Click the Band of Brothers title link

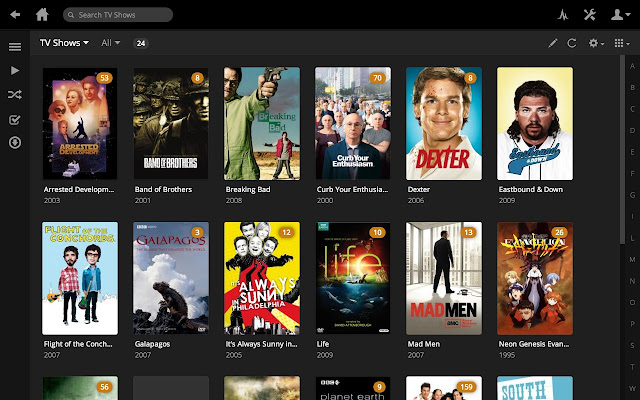(x=163, y=189)
